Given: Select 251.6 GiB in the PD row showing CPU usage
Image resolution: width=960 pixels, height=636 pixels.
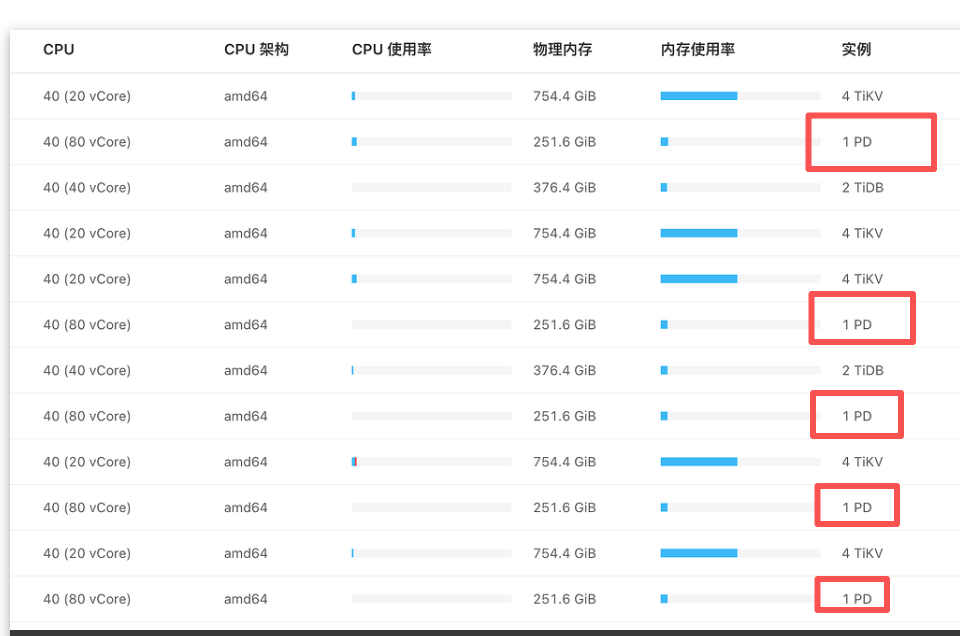Looking at the screenshot, I should pos(564,141).
